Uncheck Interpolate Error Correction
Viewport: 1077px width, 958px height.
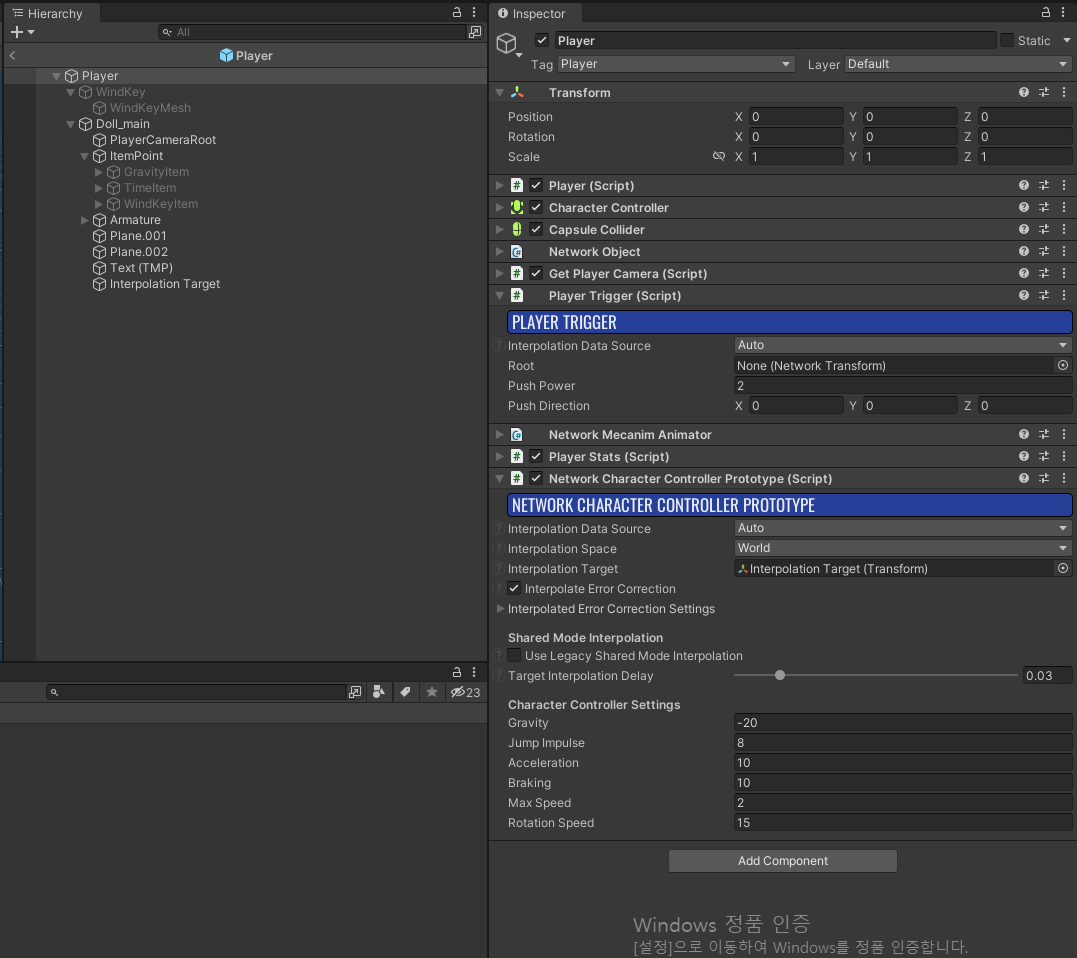[x=514, y=589]
